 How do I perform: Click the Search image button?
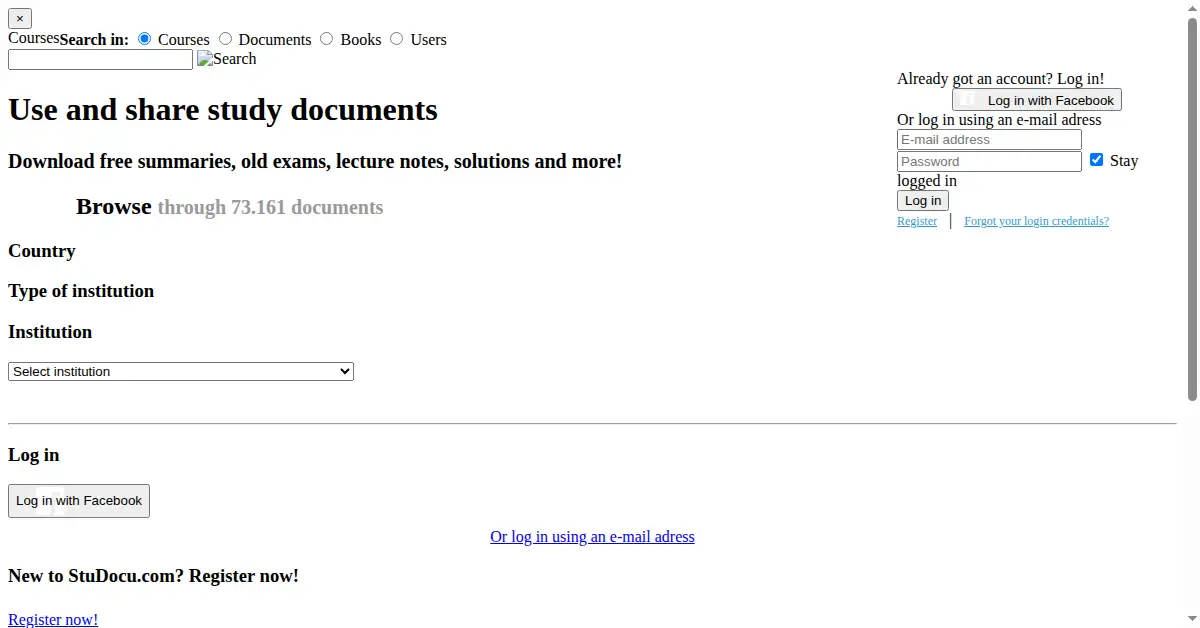point(227,59)
